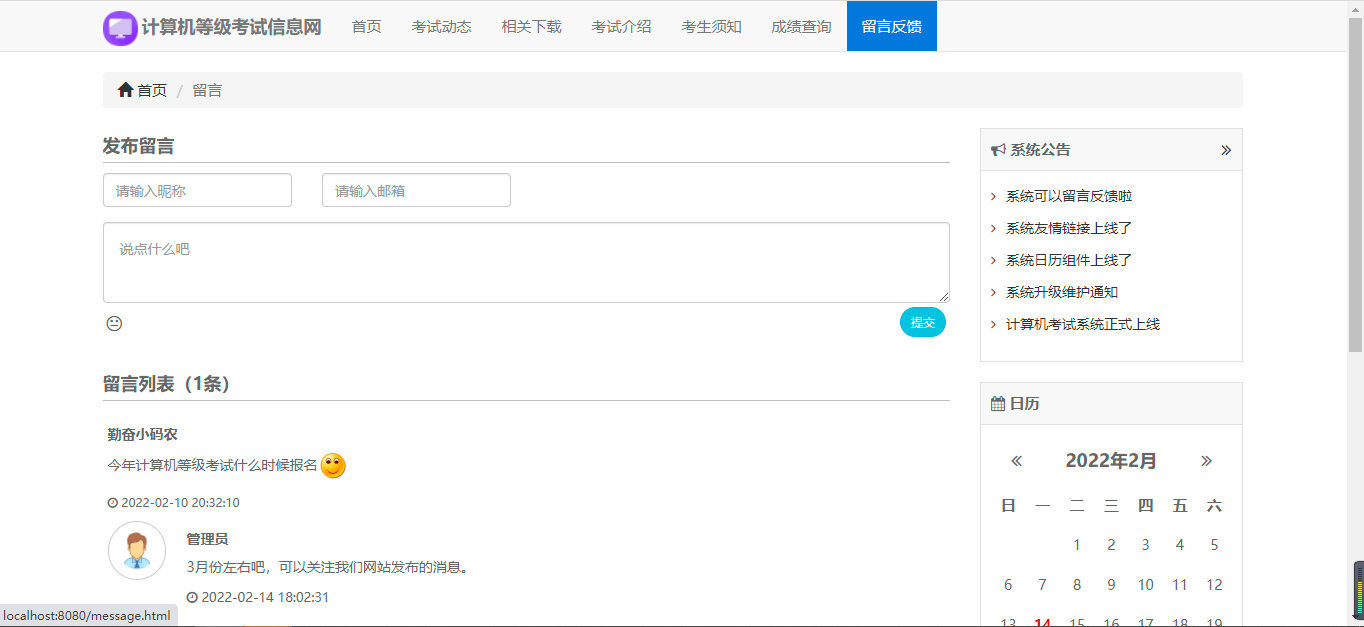Expand system announcements double-chevron
Screen dimensions: 1364x627
pyautogui.click(x=1226, y=150)
